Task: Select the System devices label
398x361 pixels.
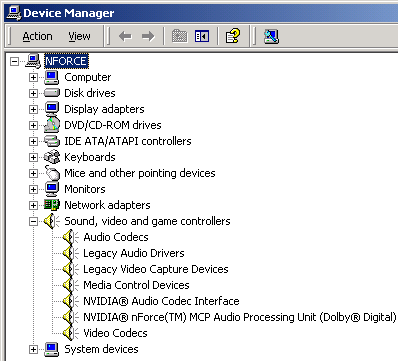Action: click(x=101, y=349)
